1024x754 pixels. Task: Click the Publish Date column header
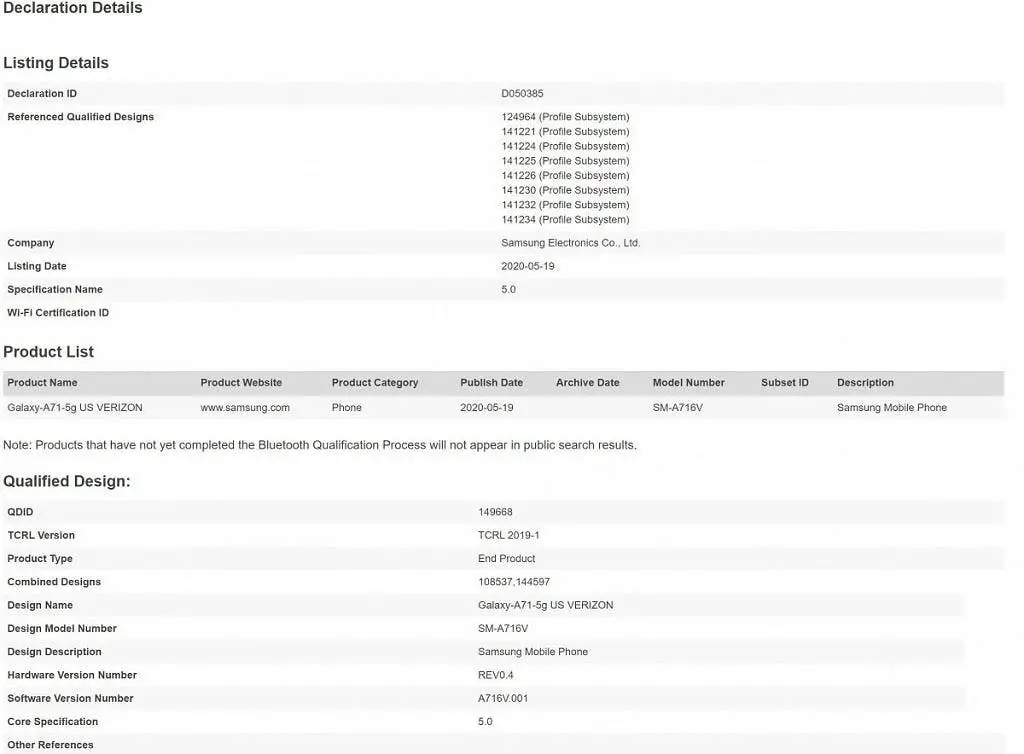pos(492,383)
